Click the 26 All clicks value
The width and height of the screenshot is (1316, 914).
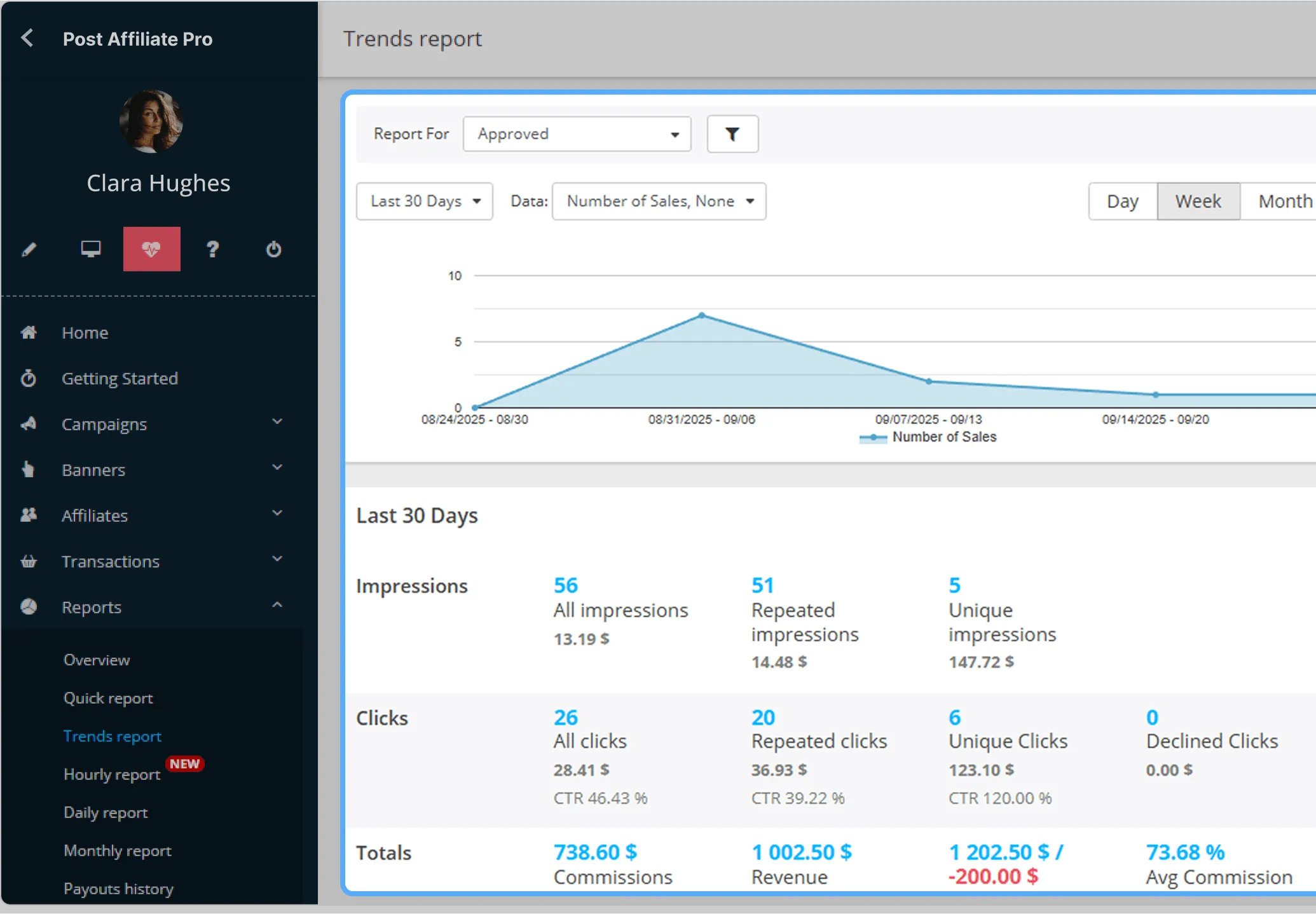(x=566, y=717)
